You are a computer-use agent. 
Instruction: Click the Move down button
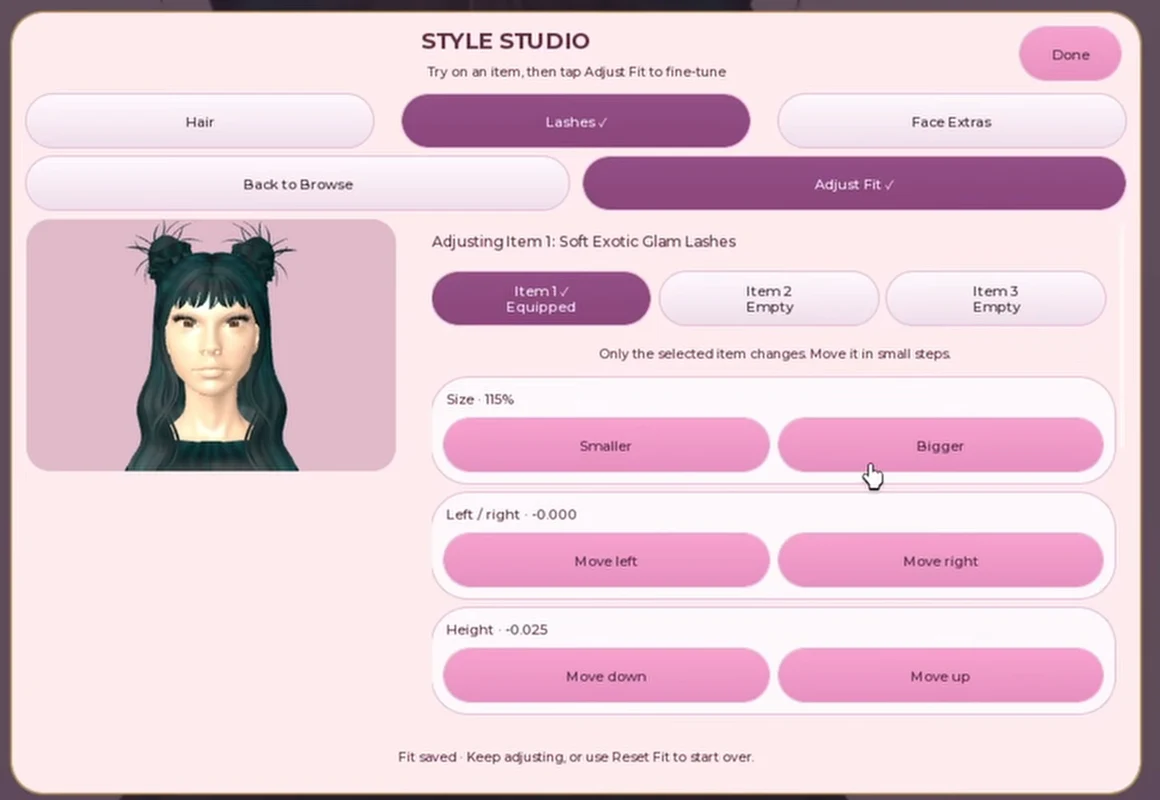[x=606, y=676]
